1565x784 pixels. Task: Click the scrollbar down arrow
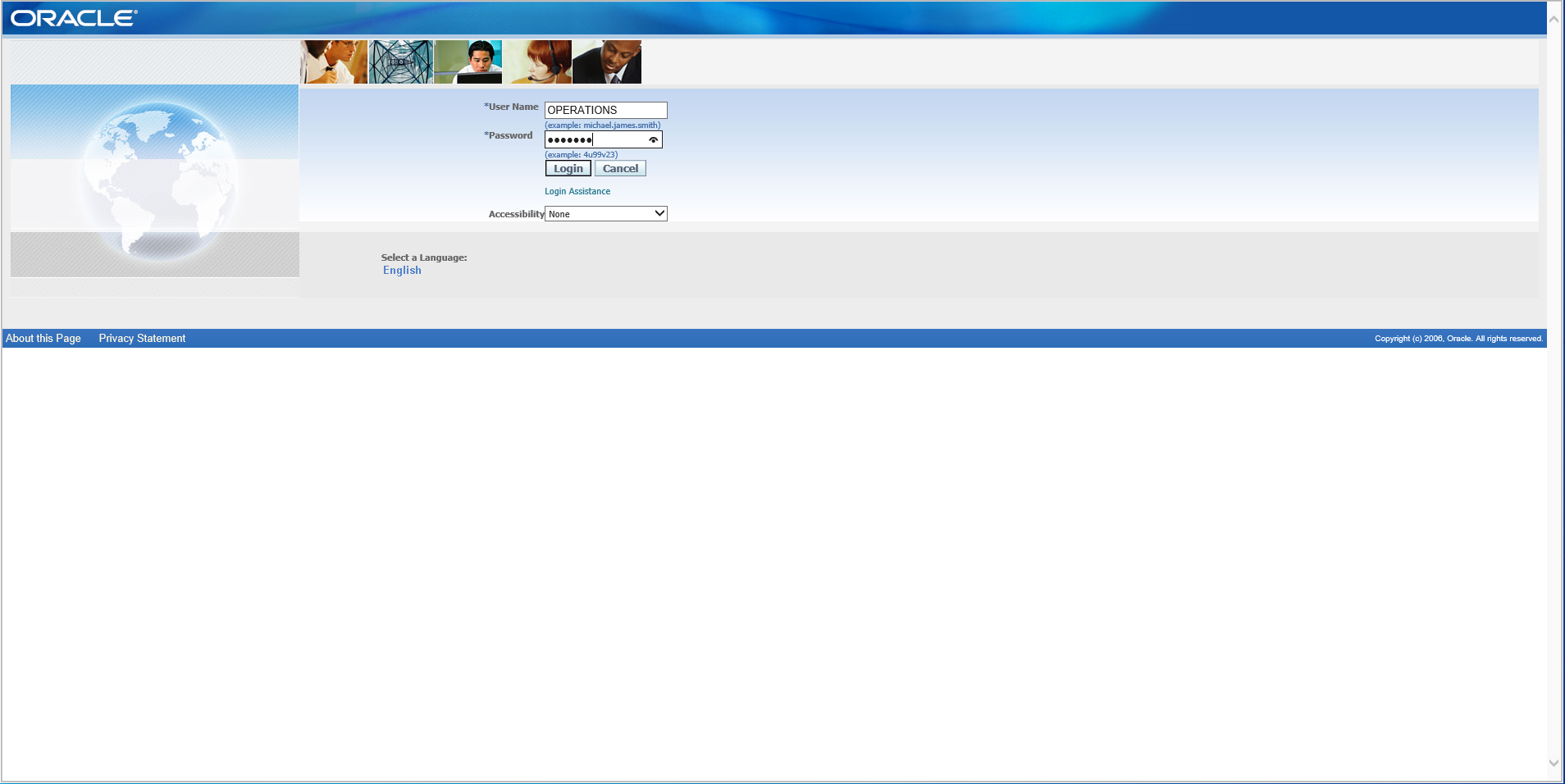(1554, 763)
